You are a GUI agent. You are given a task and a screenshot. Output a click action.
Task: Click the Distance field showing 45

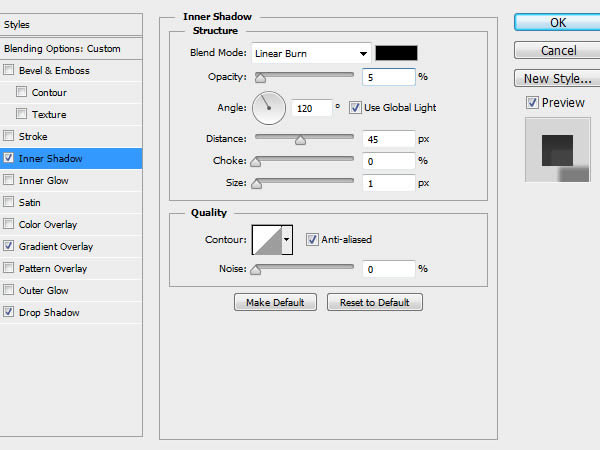click(x=388, y=139)
